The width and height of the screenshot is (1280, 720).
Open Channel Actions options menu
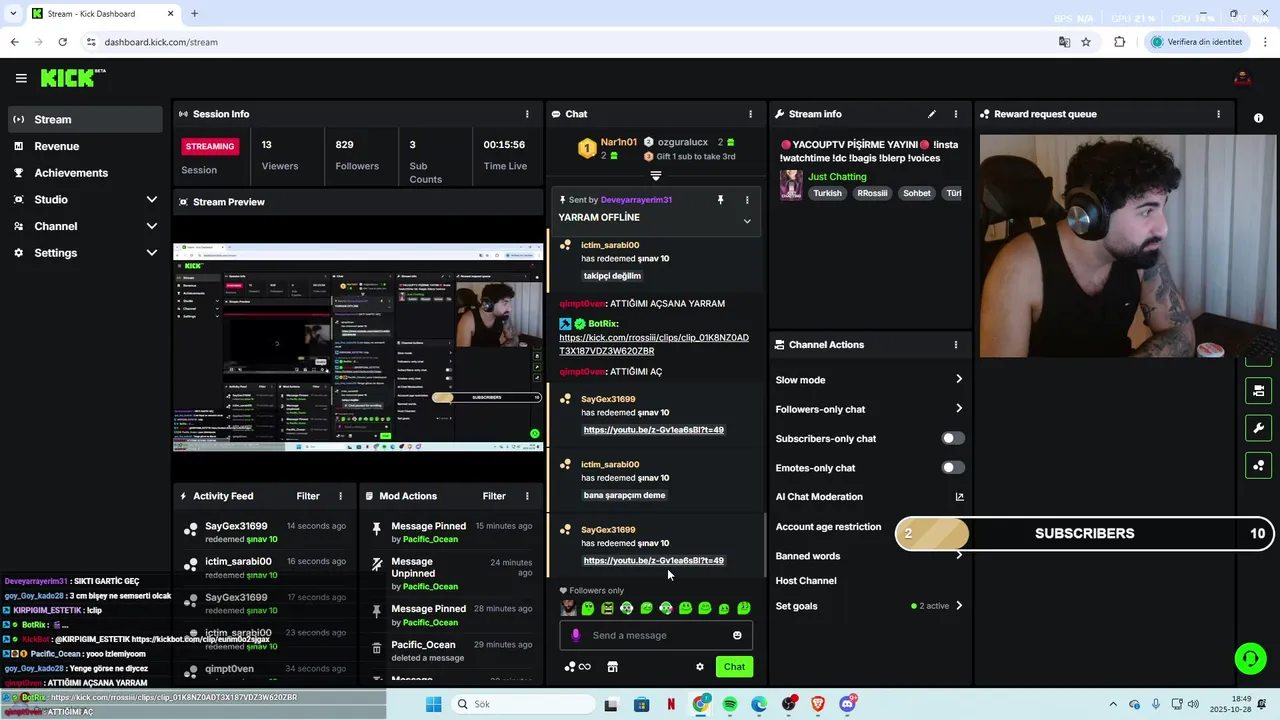(x=955, y=345)
